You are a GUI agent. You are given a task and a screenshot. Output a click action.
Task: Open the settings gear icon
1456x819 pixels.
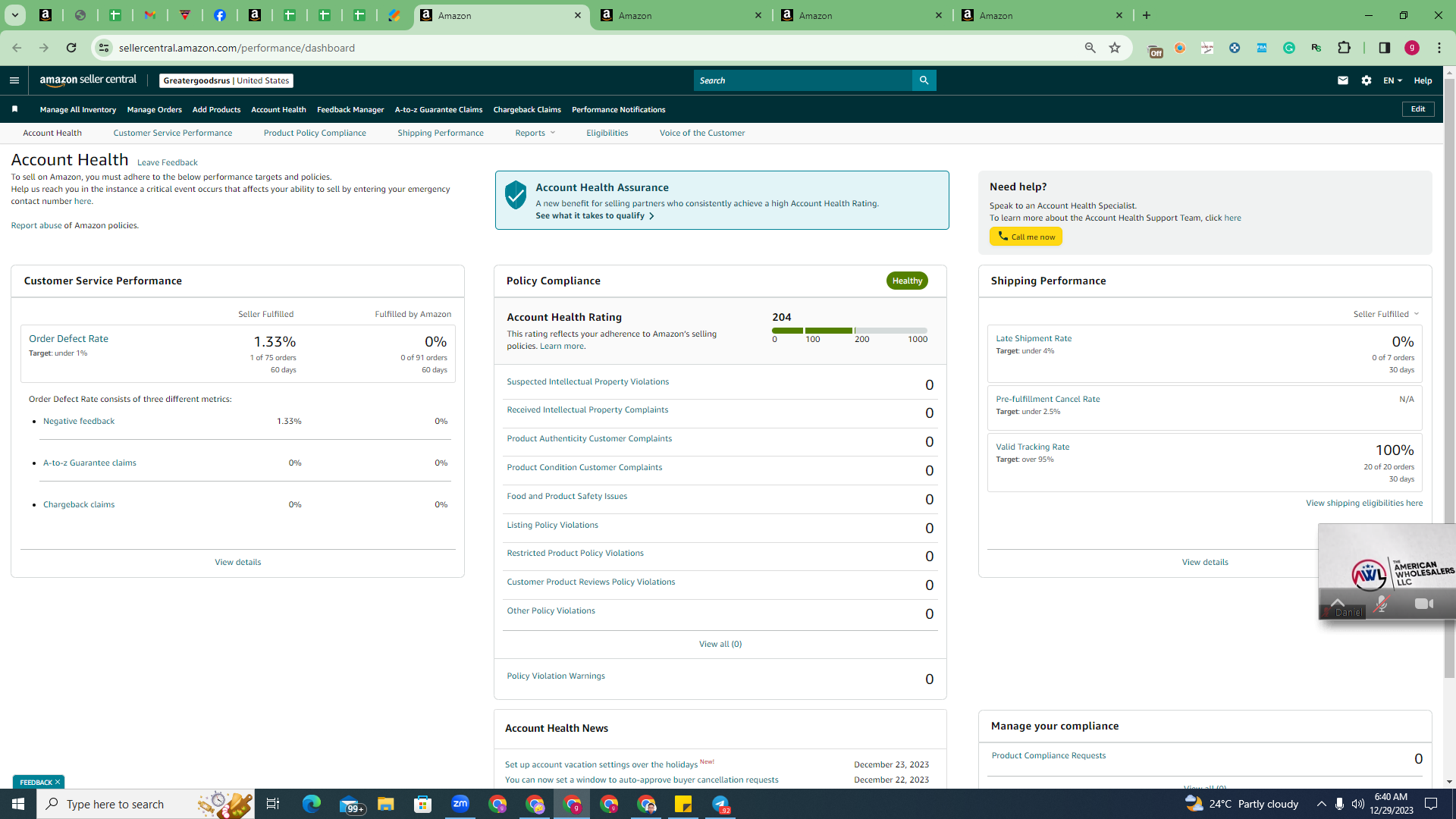tap(1367, 80)
